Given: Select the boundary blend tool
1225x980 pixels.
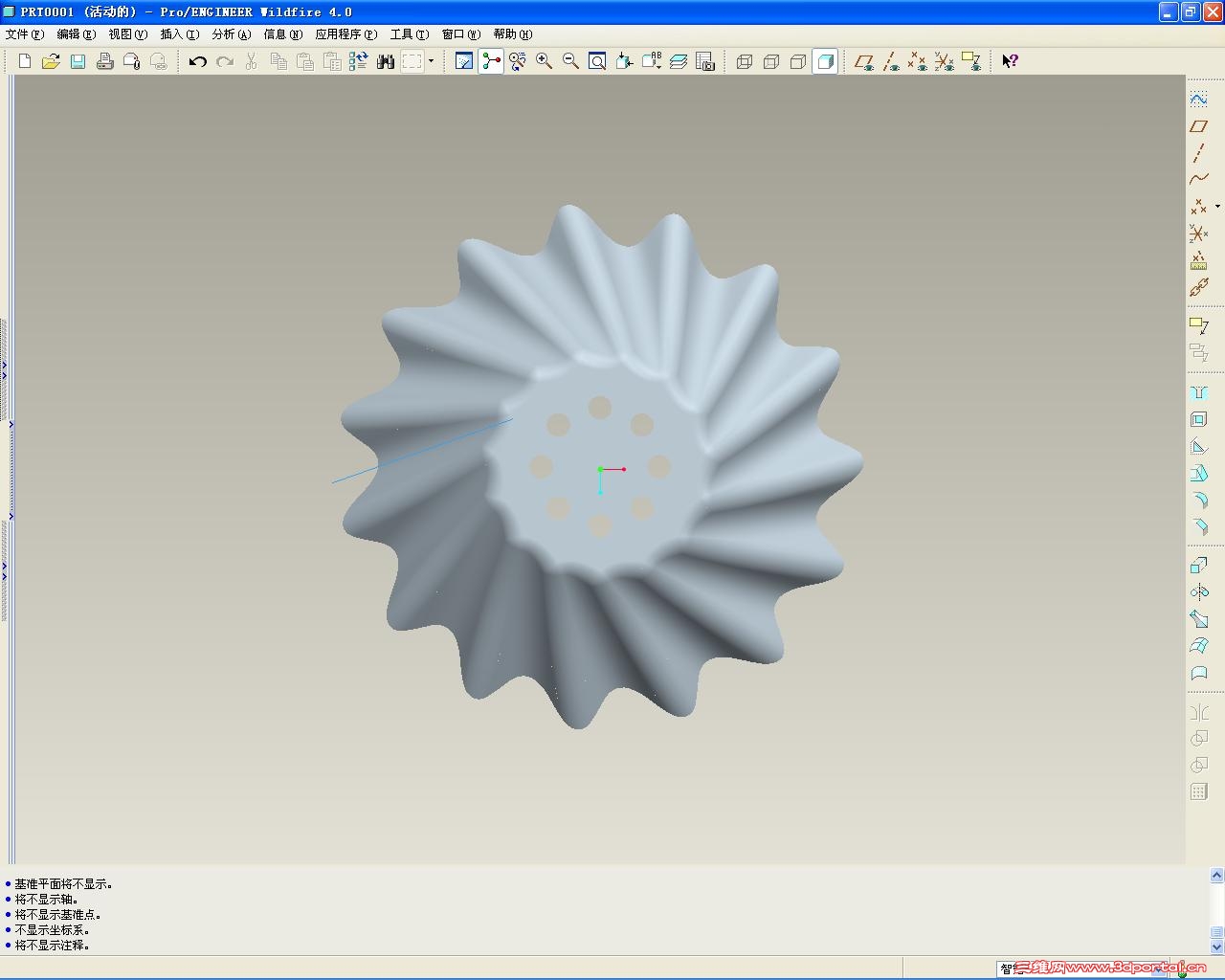Looking at the screenshot, I should [1198, 646].
